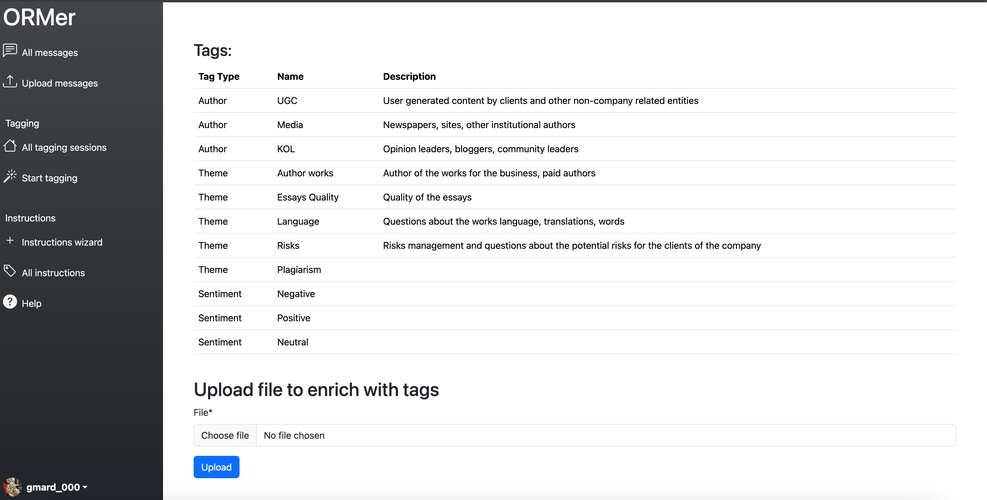Click the All messages chat icon

[x=10, y=51]
